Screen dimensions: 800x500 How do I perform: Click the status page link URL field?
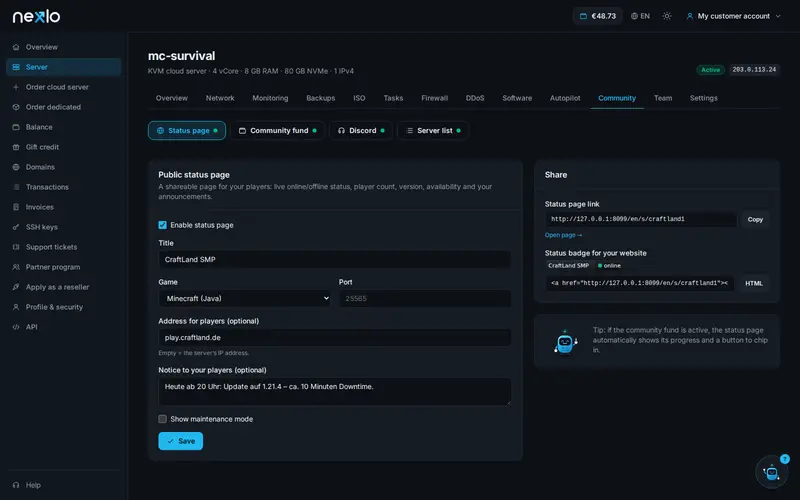pos(641,219)
